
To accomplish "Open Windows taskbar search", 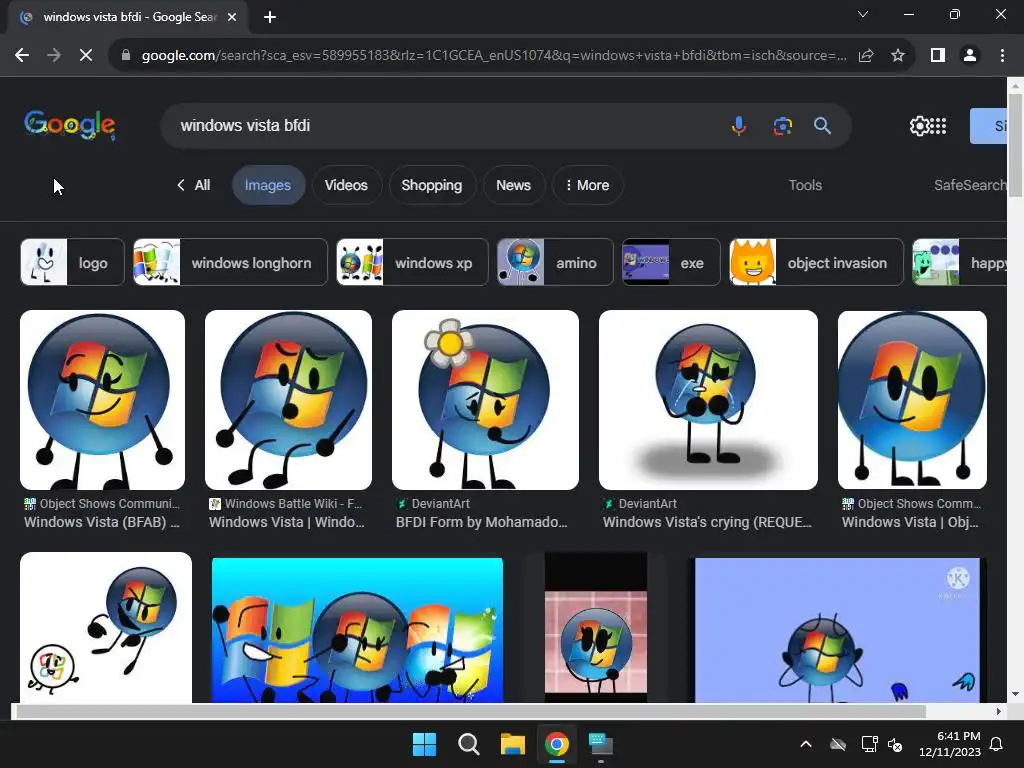I will (x=468, y=744).
